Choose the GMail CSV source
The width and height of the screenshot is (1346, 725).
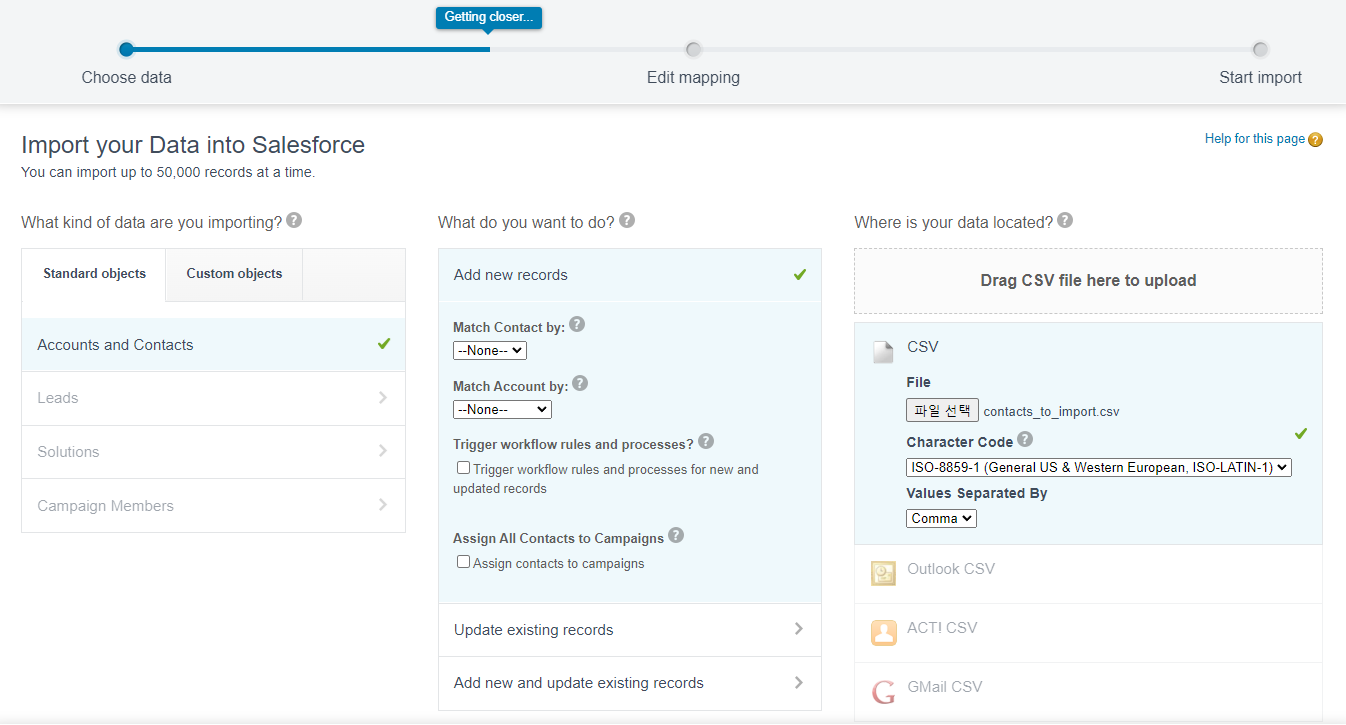[1088, 691]
